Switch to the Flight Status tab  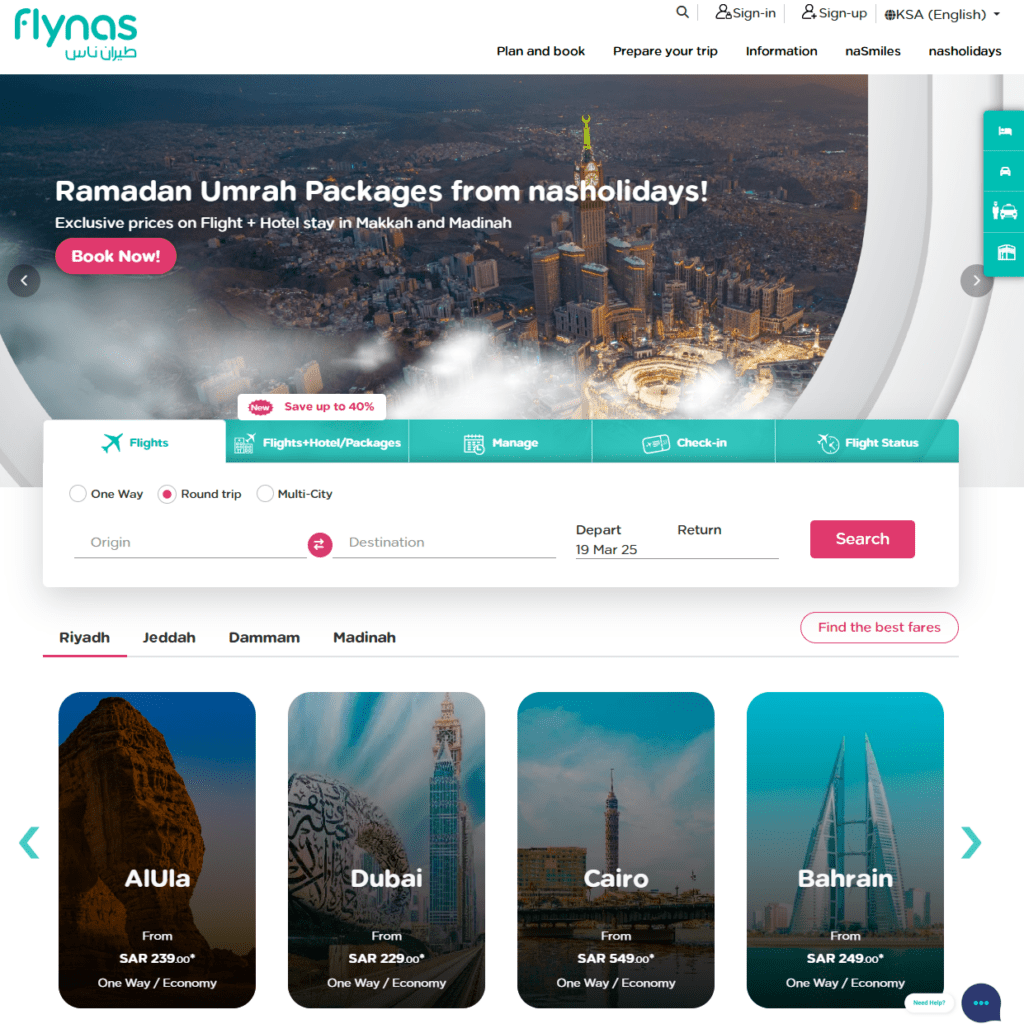(x=867, y=442)
